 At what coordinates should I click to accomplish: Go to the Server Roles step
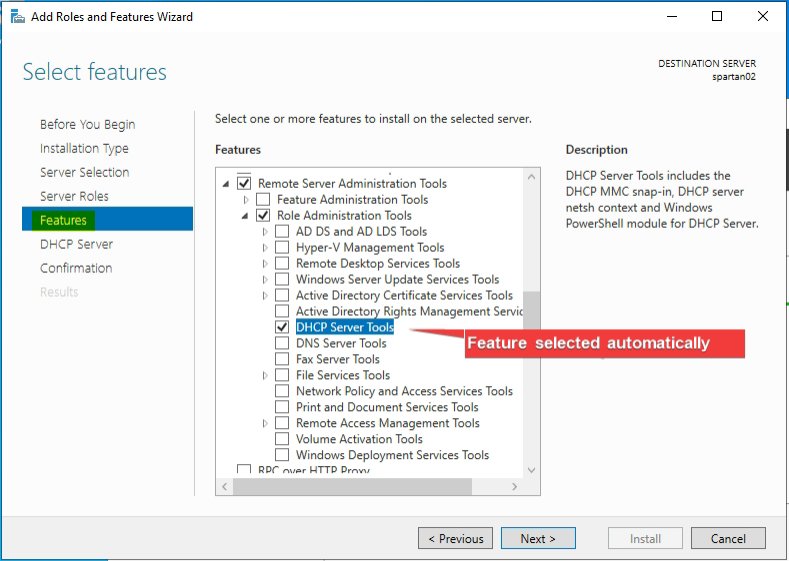[x=74, y=196]
